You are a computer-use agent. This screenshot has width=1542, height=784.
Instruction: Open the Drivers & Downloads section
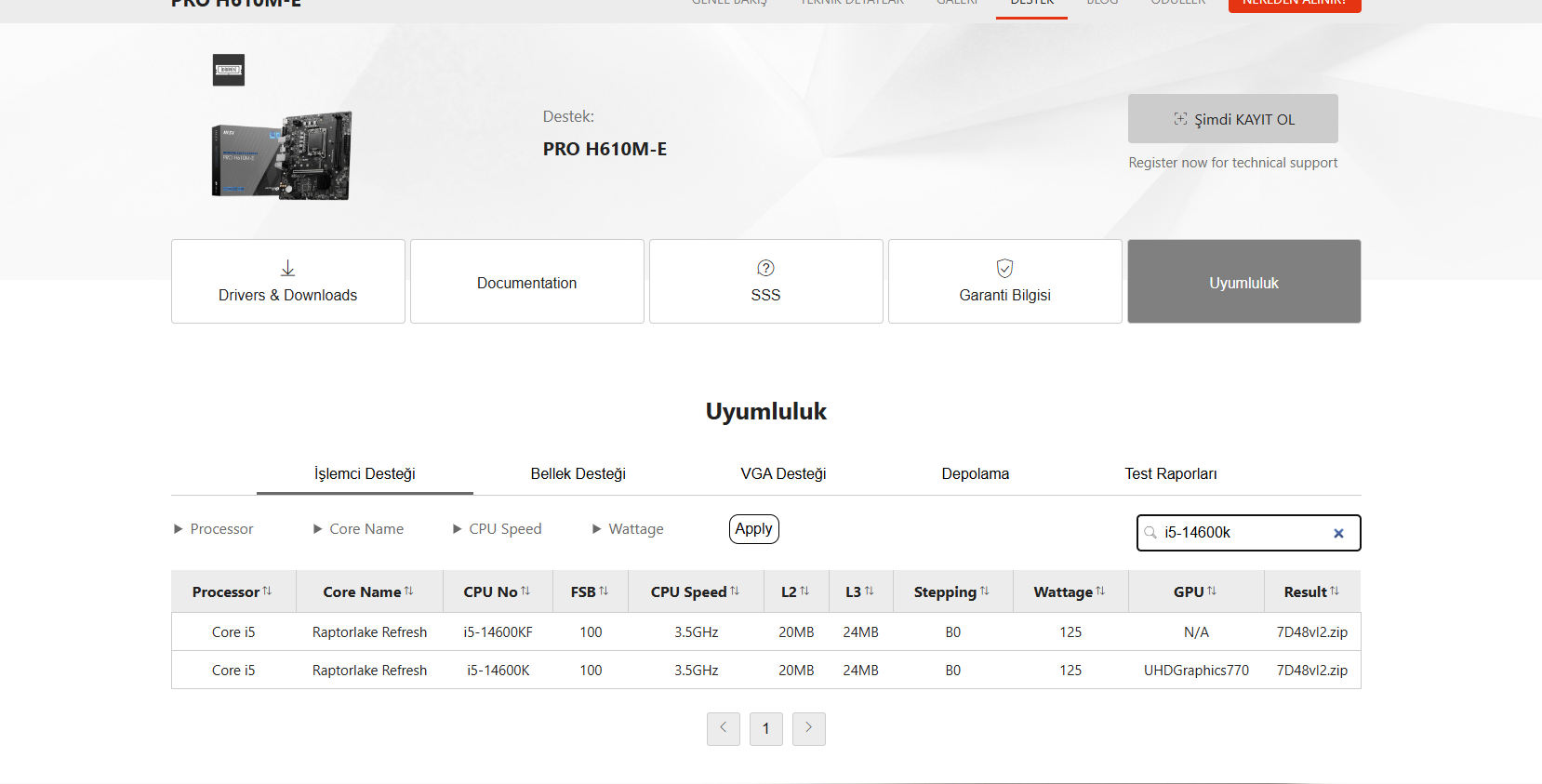288,282
